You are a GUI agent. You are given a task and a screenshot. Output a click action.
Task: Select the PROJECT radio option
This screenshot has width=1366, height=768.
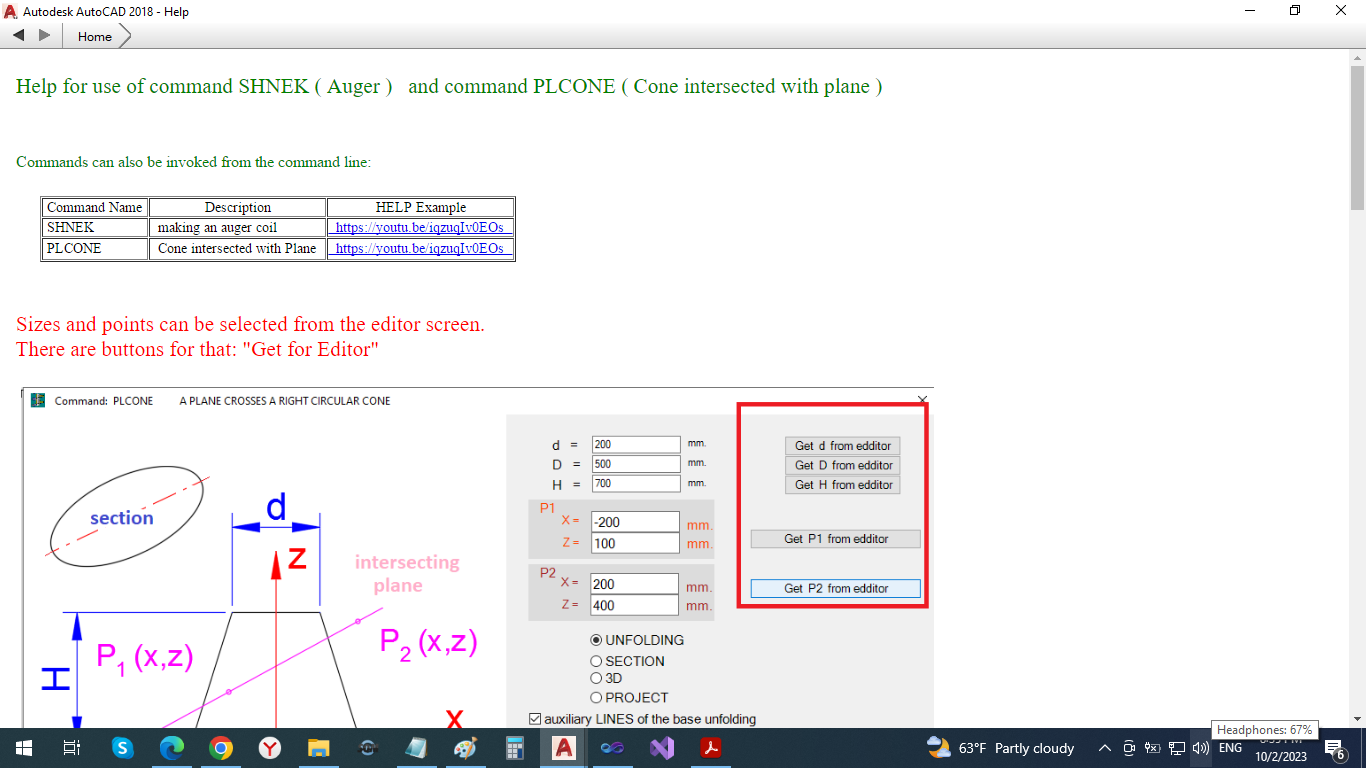596,698
